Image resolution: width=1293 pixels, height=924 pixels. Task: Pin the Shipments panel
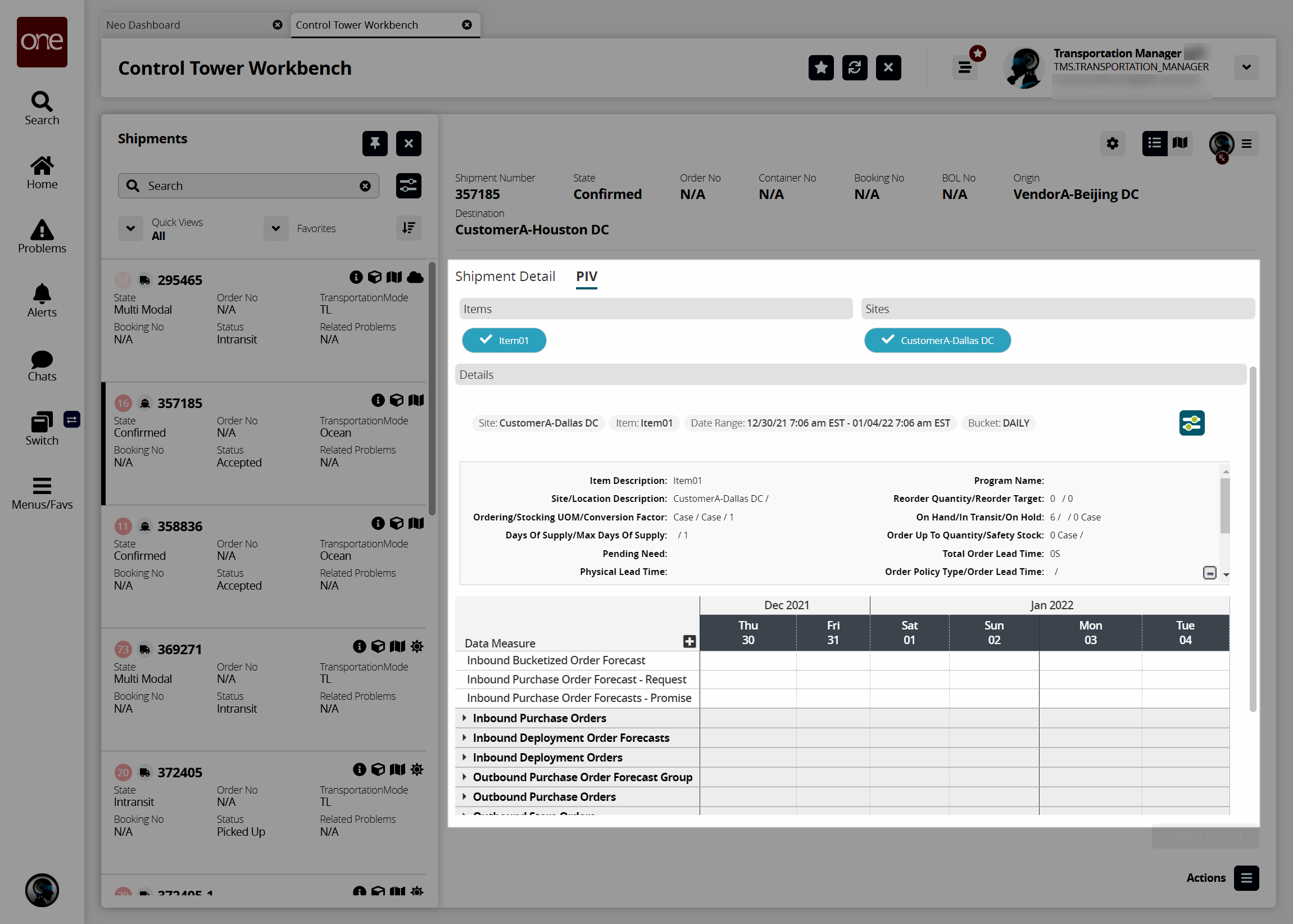click(374, 143)
